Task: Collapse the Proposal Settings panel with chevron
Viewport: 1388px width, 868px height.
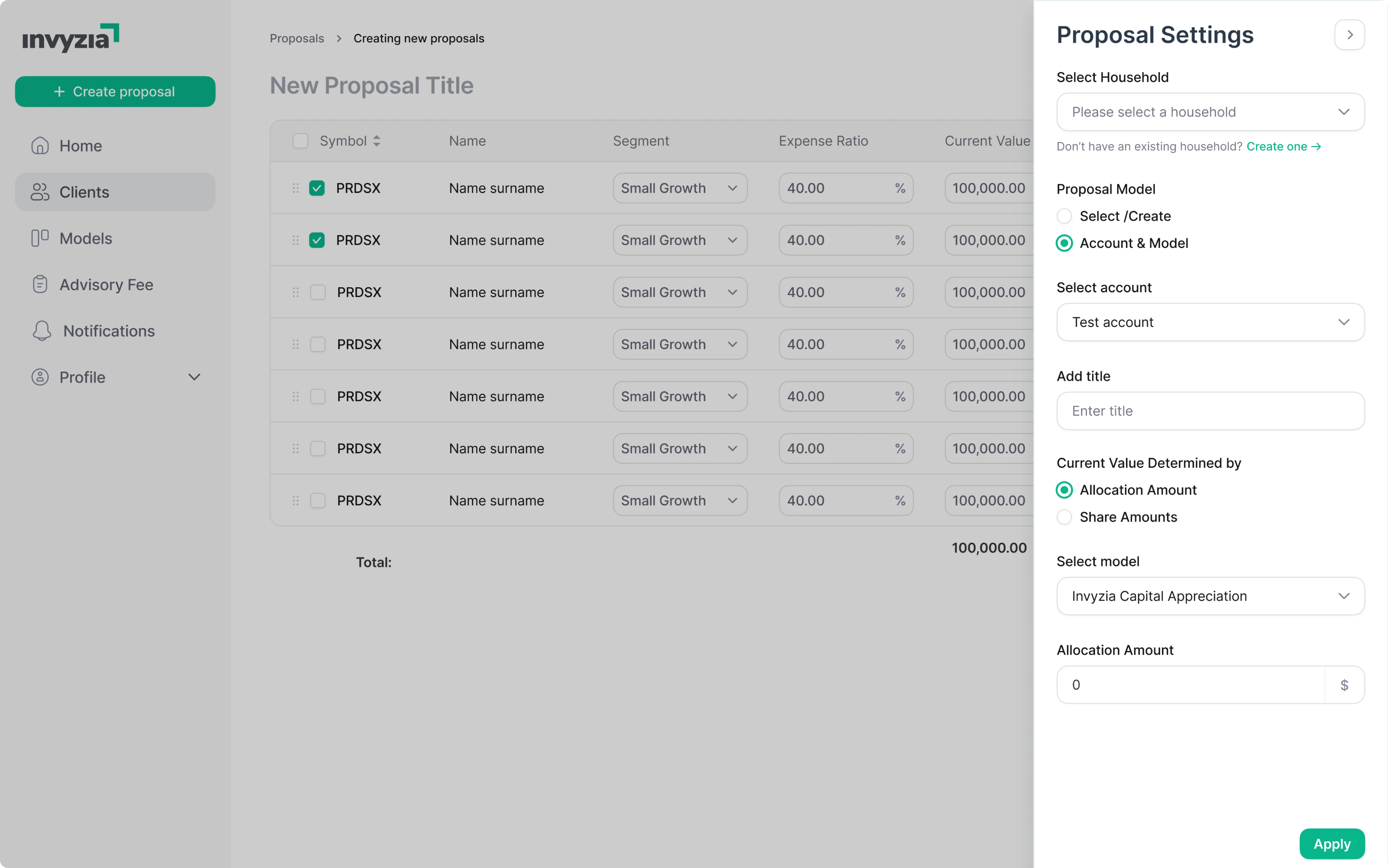Action: tap(1350, 35)
